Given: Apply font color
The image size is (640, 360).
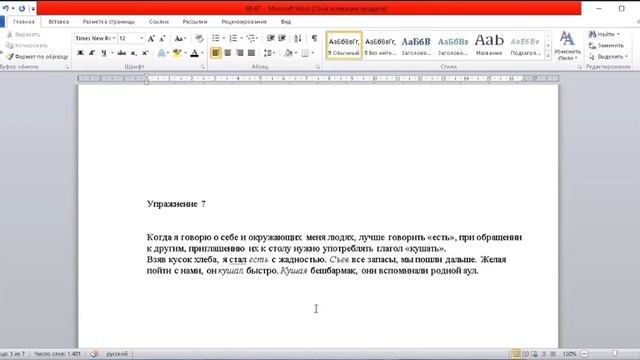Looking at the screenshot, I should (x=195, y=53).
